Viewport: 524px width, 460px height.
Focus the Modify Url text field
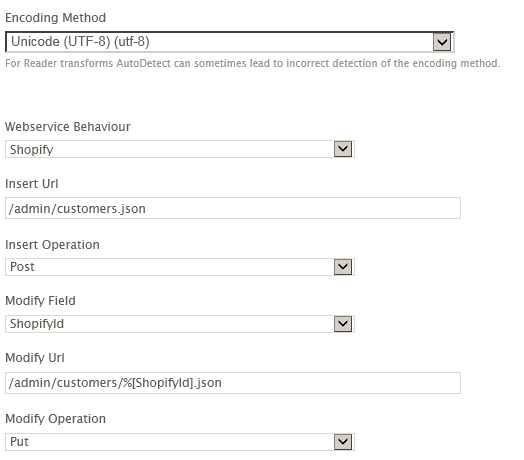[x=233, y=383]
